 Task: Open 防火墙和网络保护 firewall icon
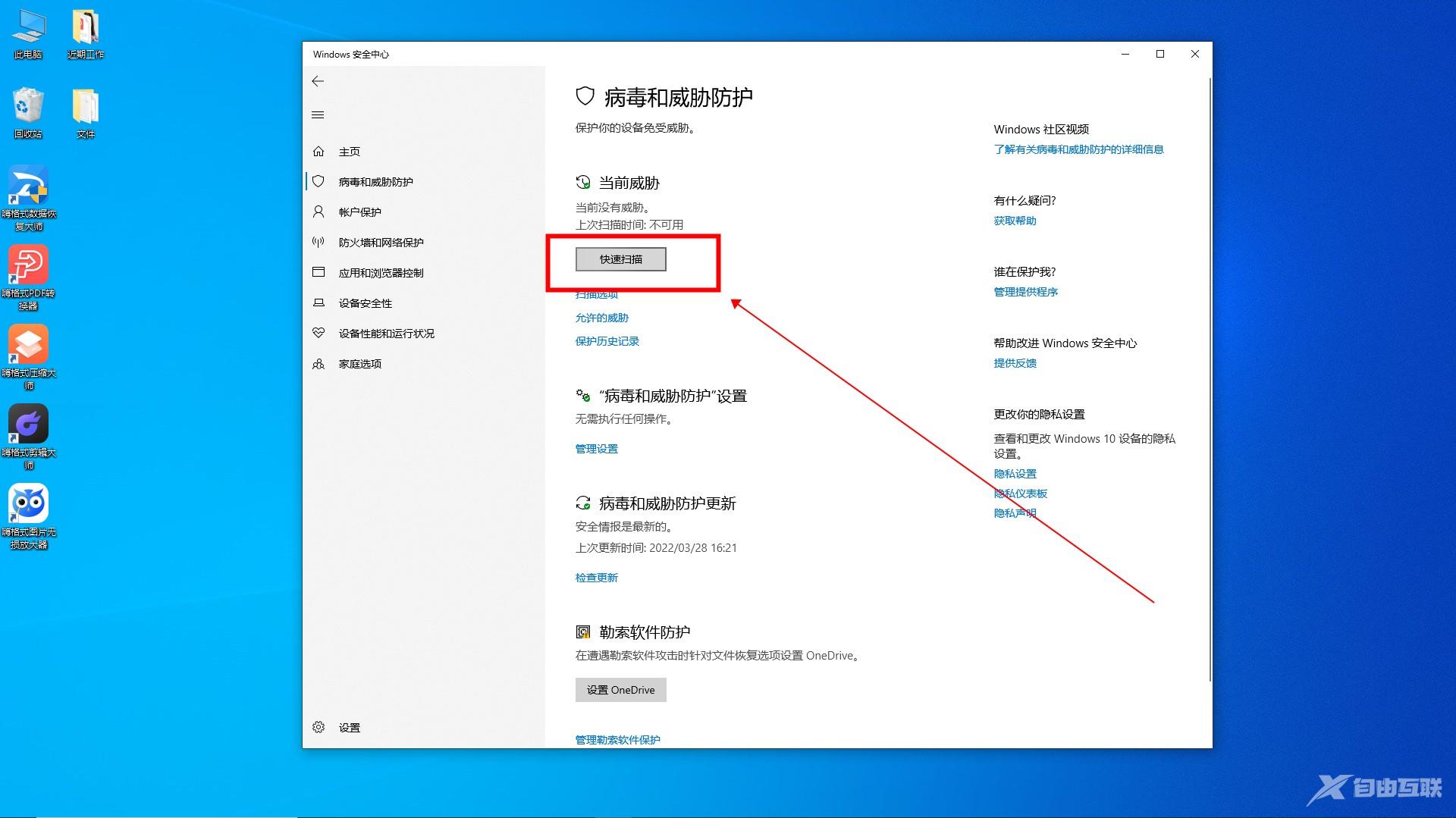tap(319, 242)
